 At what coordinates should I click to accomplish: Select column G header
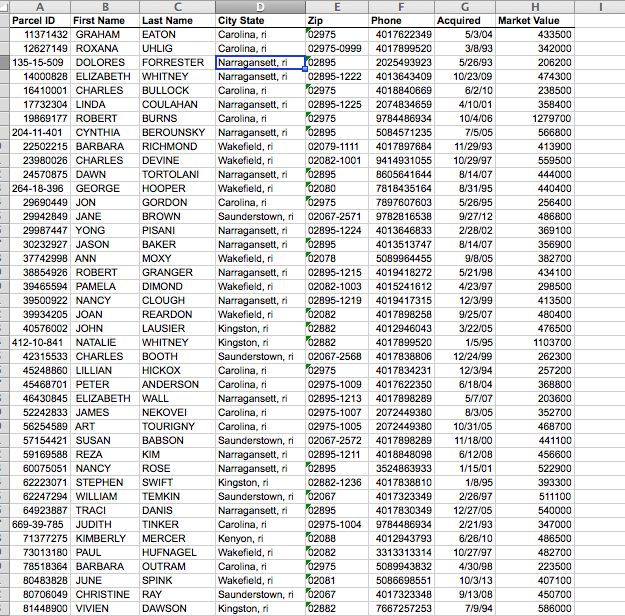(465, 7)
